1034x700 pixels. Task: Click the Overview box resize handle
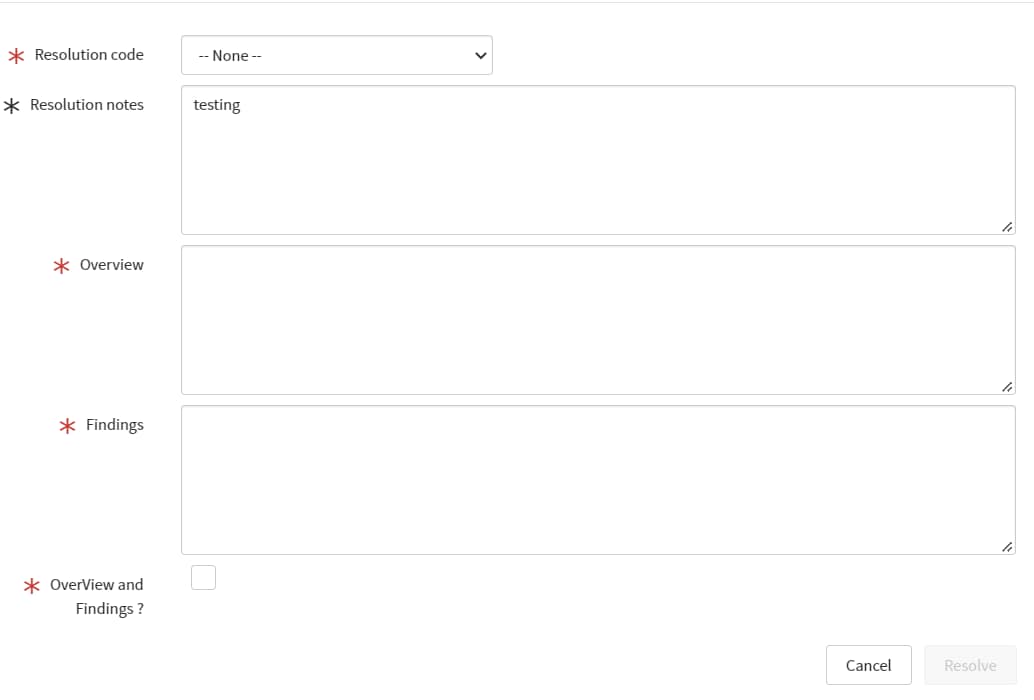tap(1007, 387)
